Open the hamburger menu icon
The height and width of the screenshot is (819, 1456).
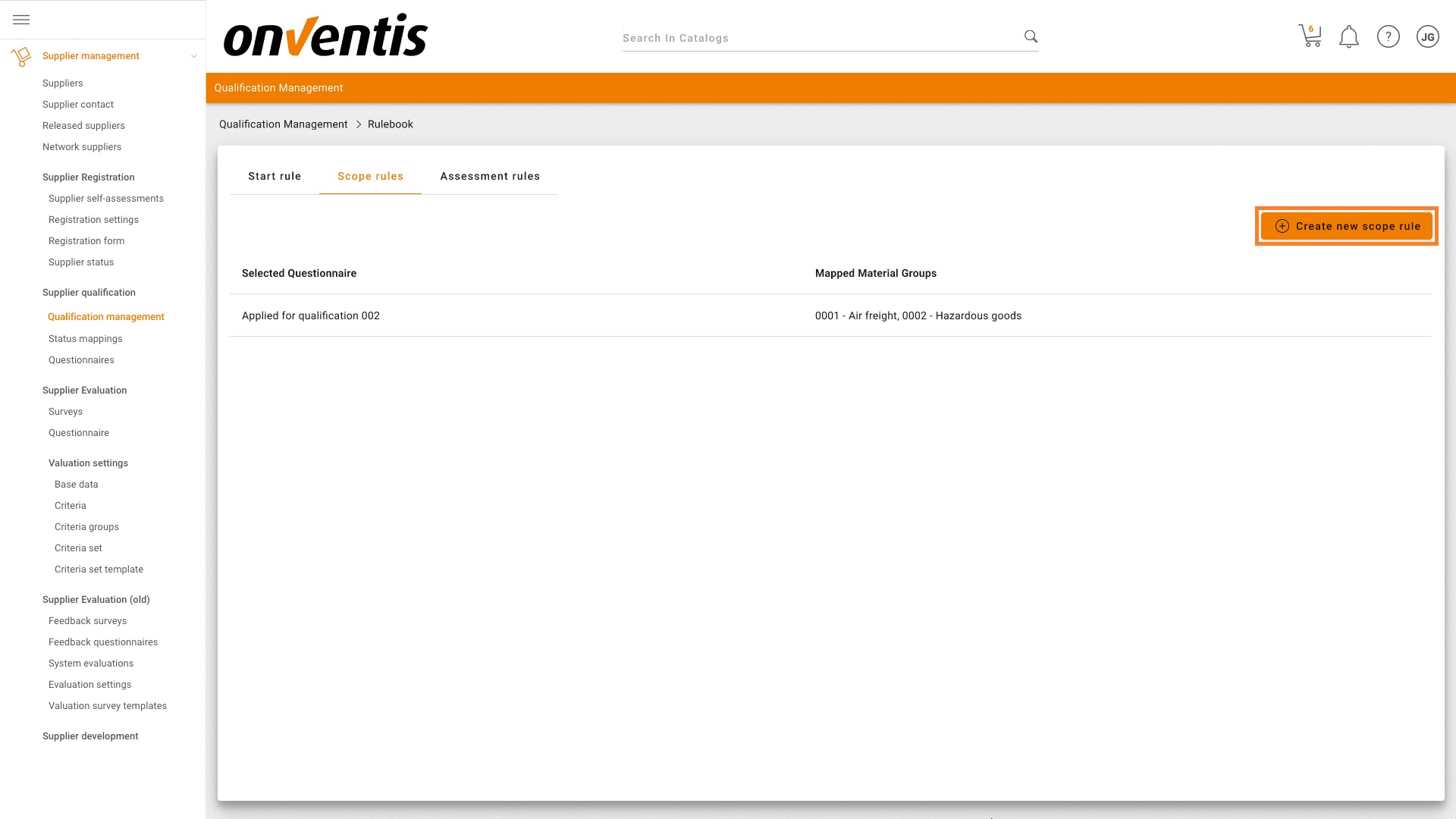pos(21,20)
